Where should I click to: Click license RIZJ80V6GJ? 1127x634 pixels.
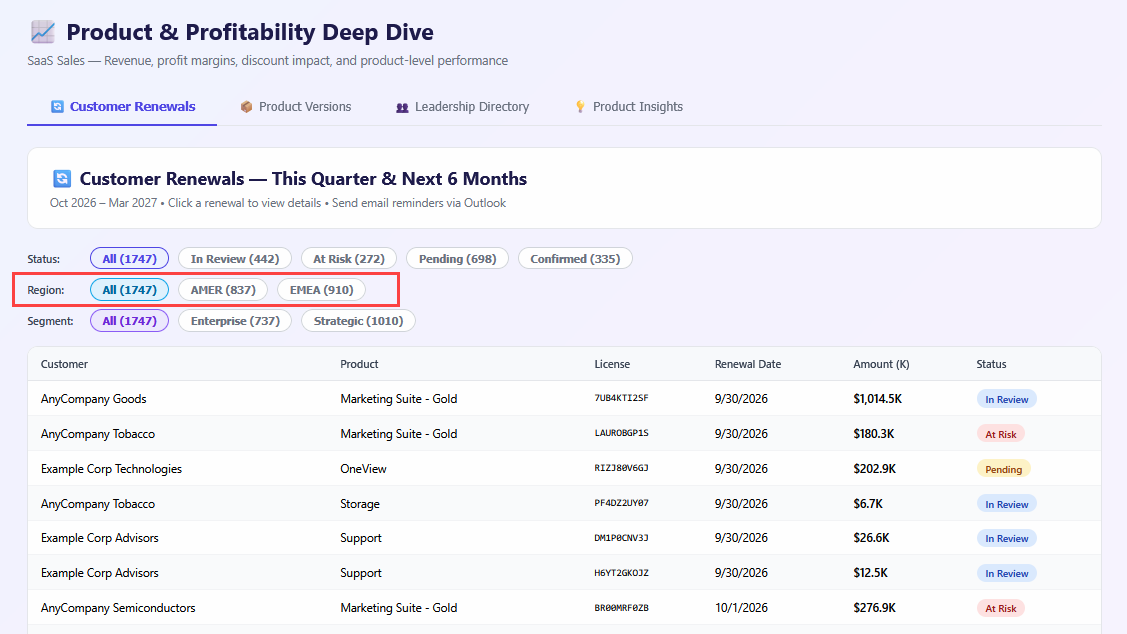(621, 468)
